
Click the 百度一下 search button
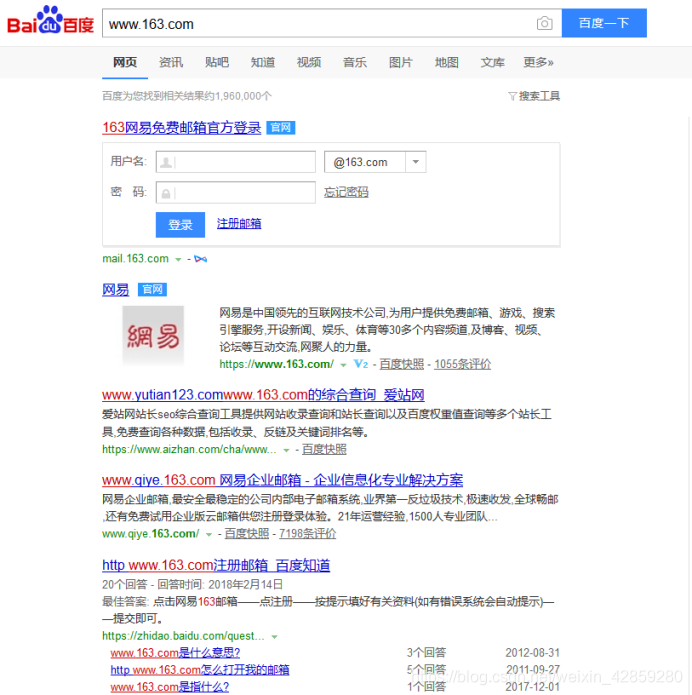604,23
